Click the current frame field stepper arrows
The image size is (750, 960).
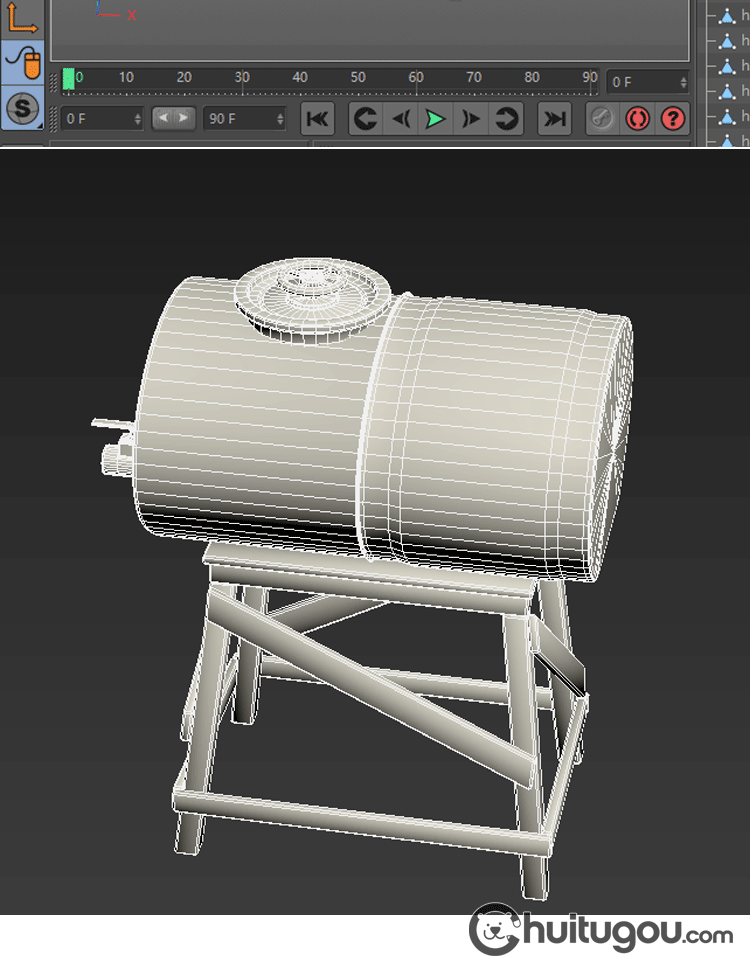point(683,82)
